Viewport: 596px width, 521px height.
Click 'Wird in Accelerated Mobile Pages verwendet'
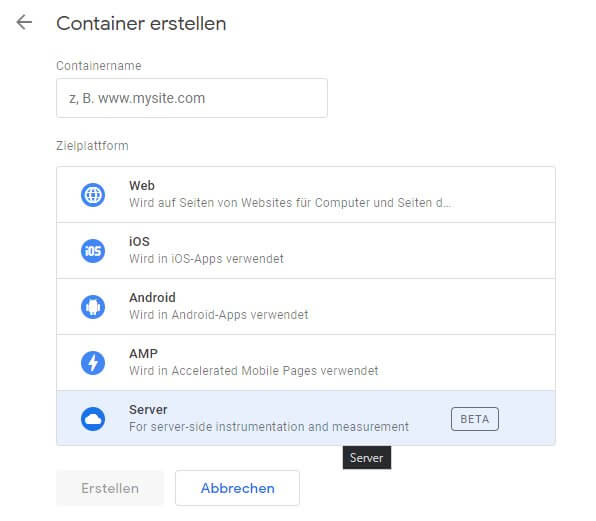click(x=254, y=371)
